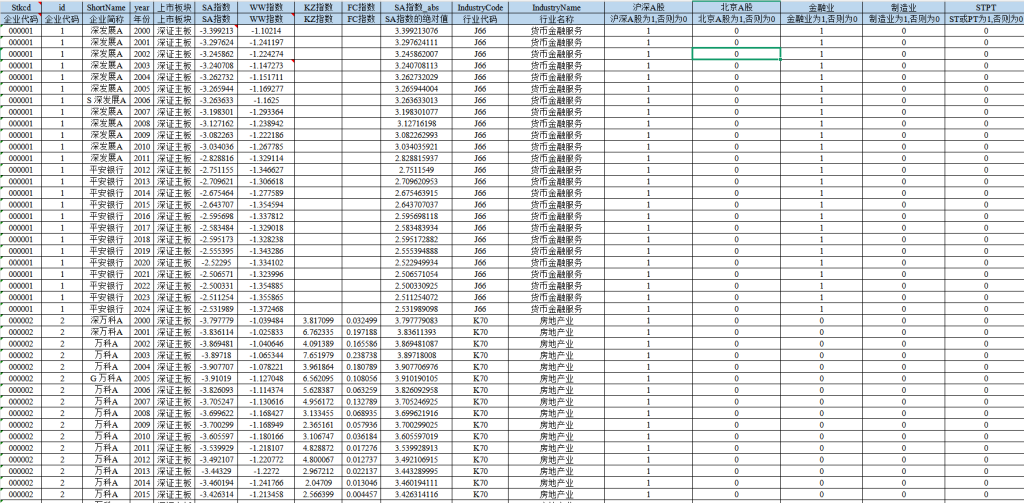Screen dimensions: 1024x503
Task: Select absolute value cell 3.399213076
Action: [x=417, y=31]
